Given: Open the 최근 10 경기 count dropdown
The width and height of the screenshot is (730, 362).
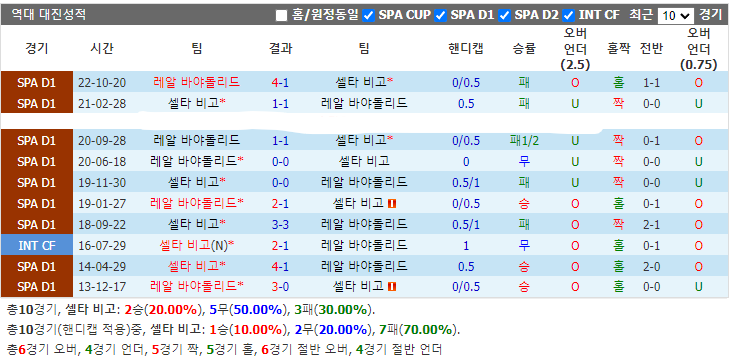Looking at the screenshot, I should coord(676,16).
